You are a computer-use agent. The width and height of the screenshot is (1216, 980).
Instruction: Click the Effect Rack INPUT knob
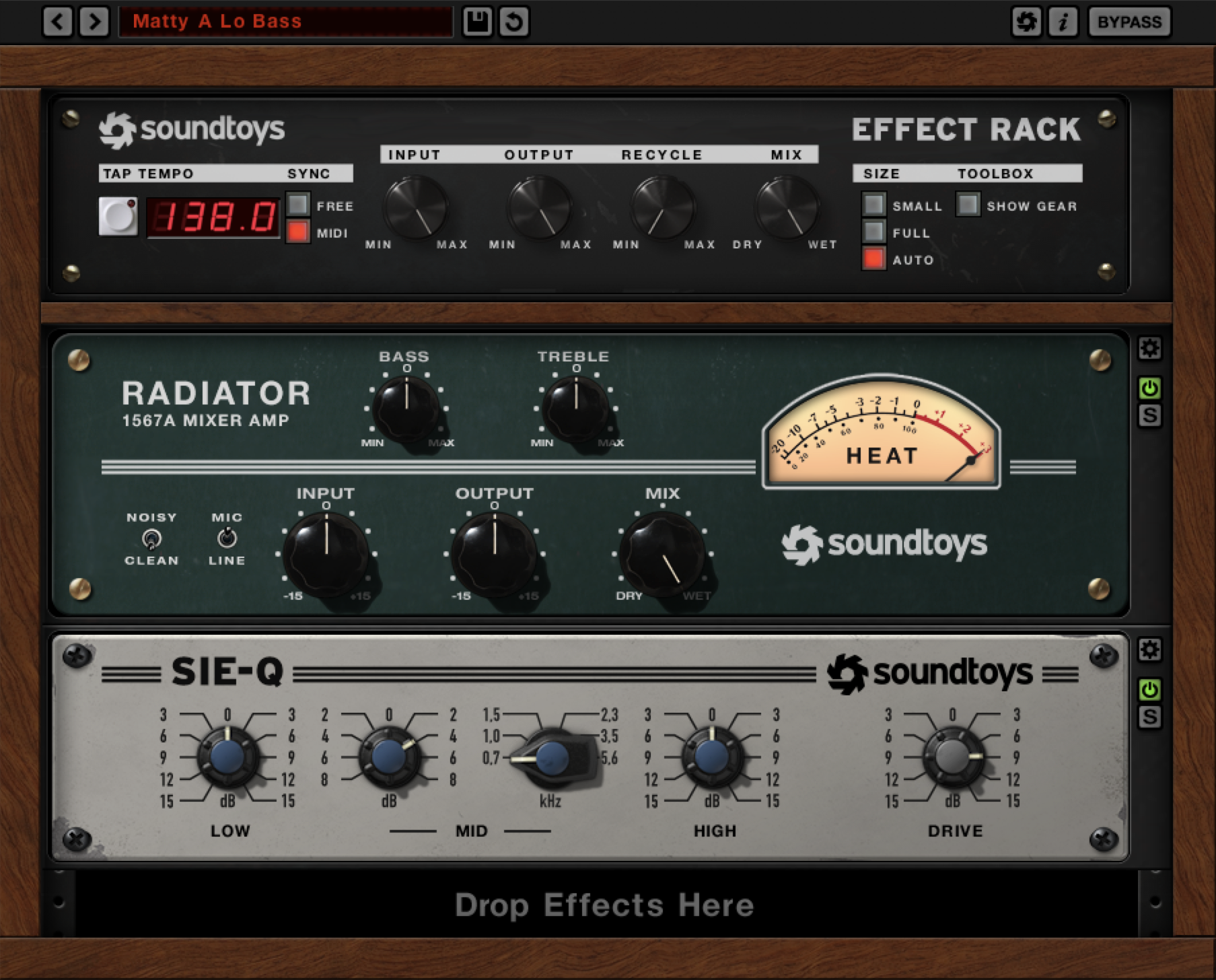tap(416, 208)
